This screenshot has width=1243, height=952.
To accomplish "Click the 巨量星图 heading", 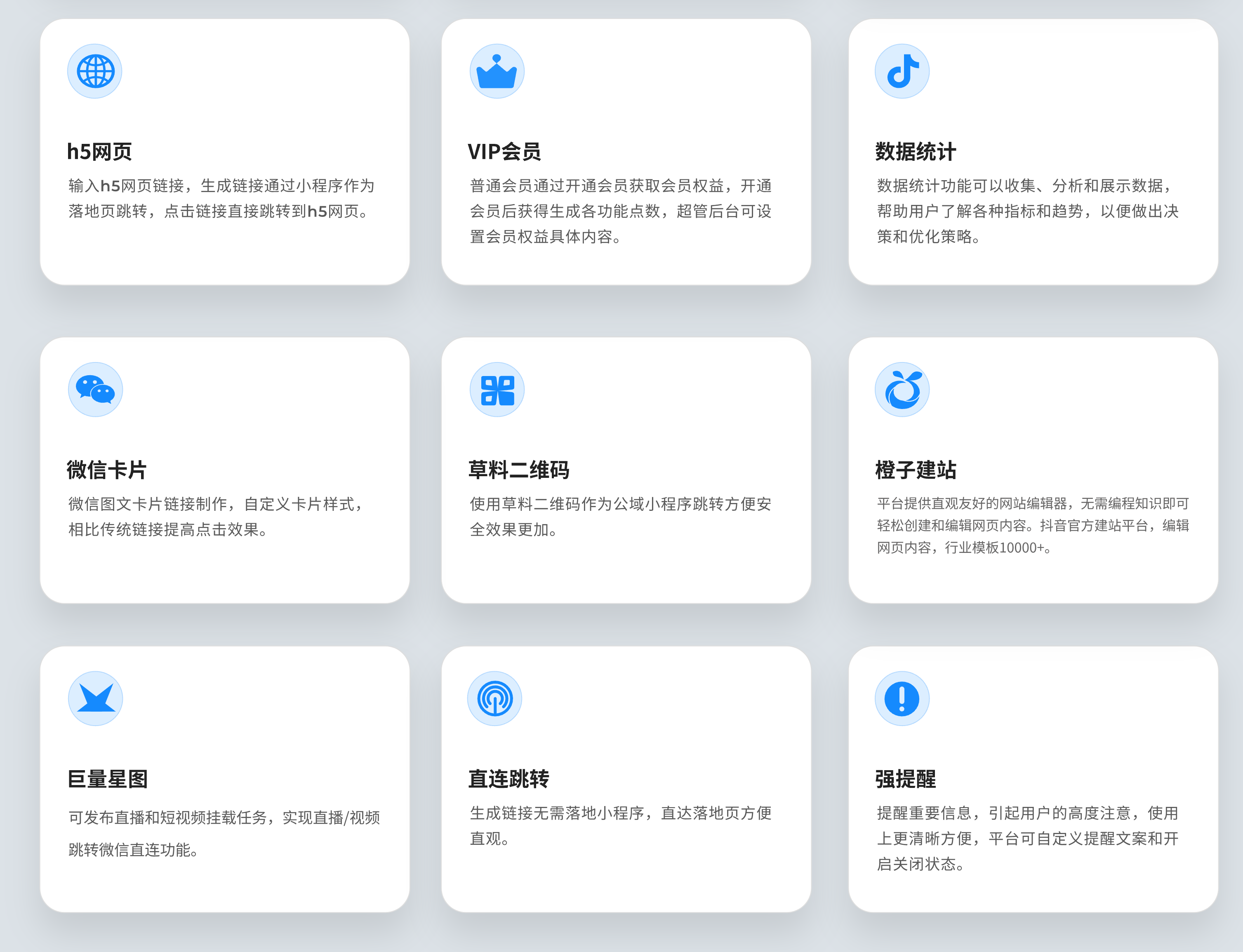I will coord(107,778).
